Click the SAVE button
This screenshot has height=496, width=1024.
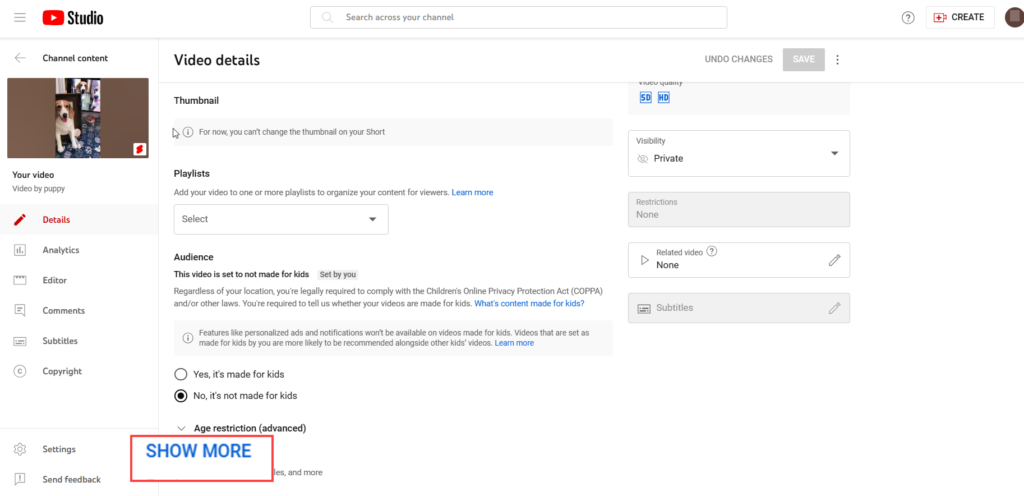pyautogui.click(x=803, y=59)
